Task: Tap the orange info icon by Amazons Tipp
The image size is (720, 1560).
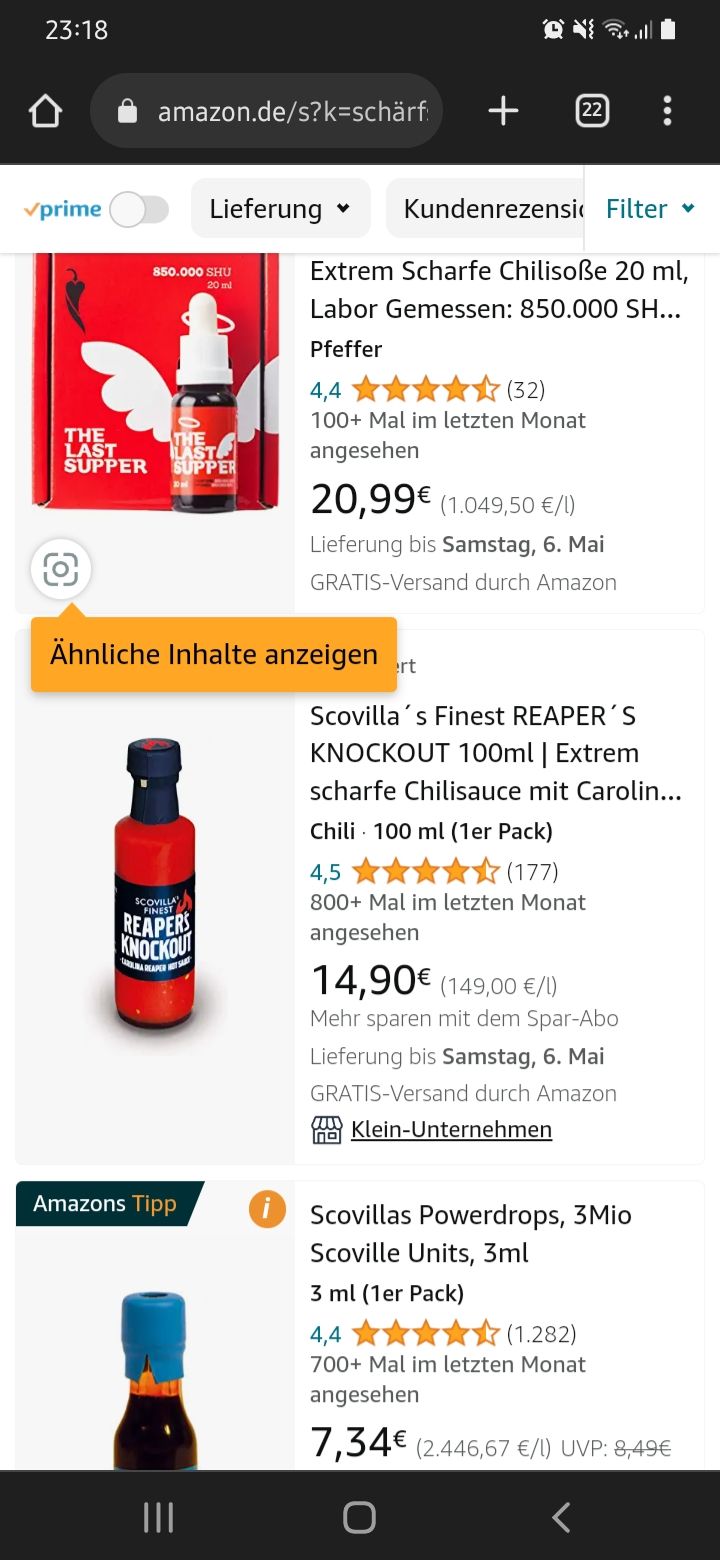Action: pyautogui.click(x=267, y=1209)
